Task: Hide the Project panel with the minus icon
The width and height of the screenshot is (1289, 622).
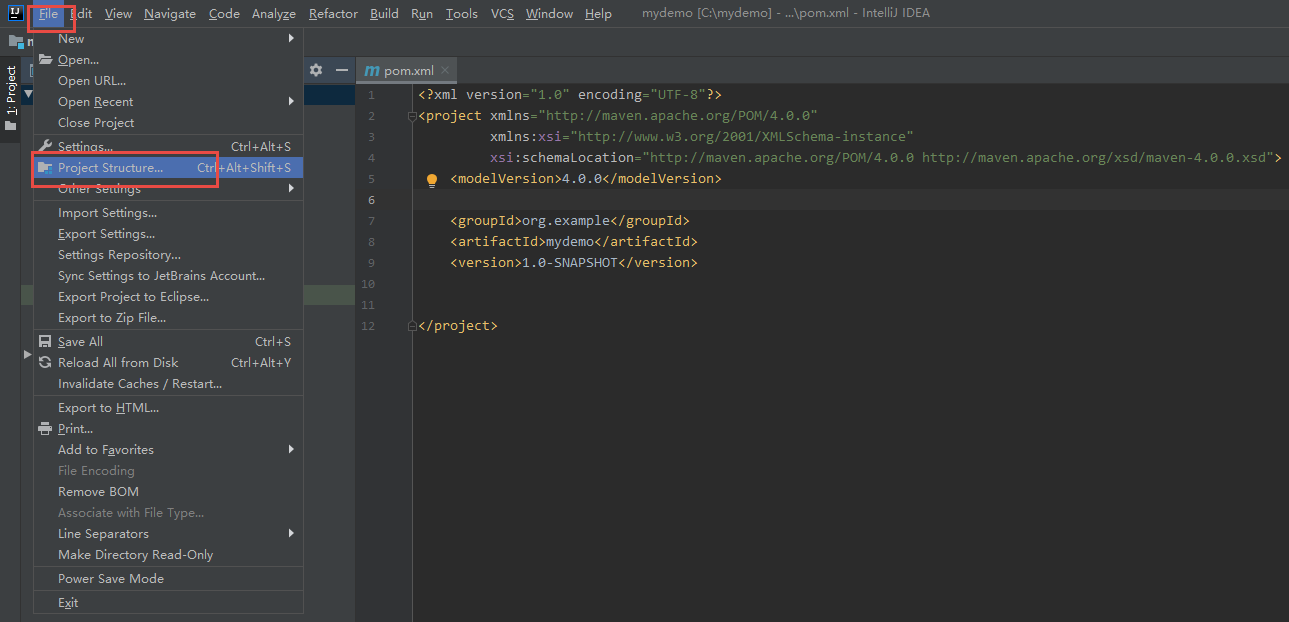Action: 341,70
